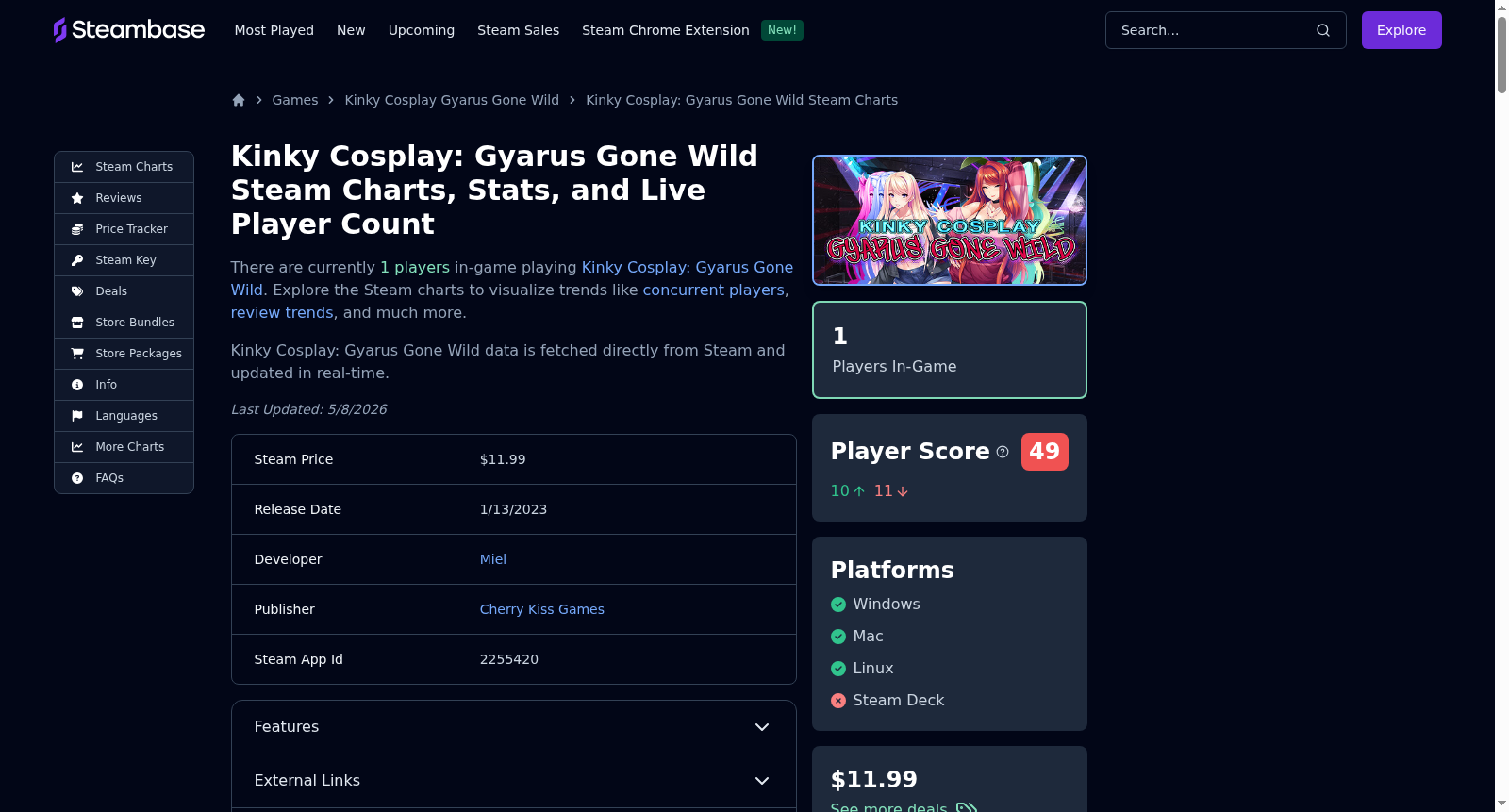Click the 1/13/2023 release date value
This screenshot has height=812, width=1509.
click(x=514, y=509)
